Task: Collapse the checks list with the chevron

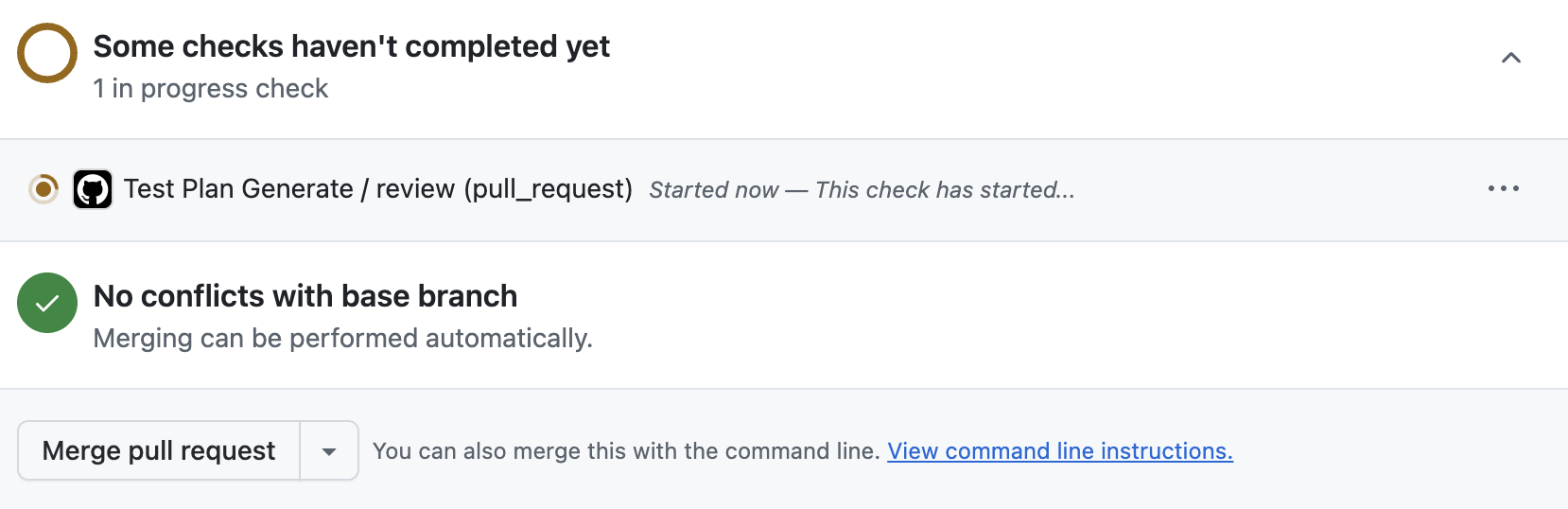Action: click(x=1510, y=59)
